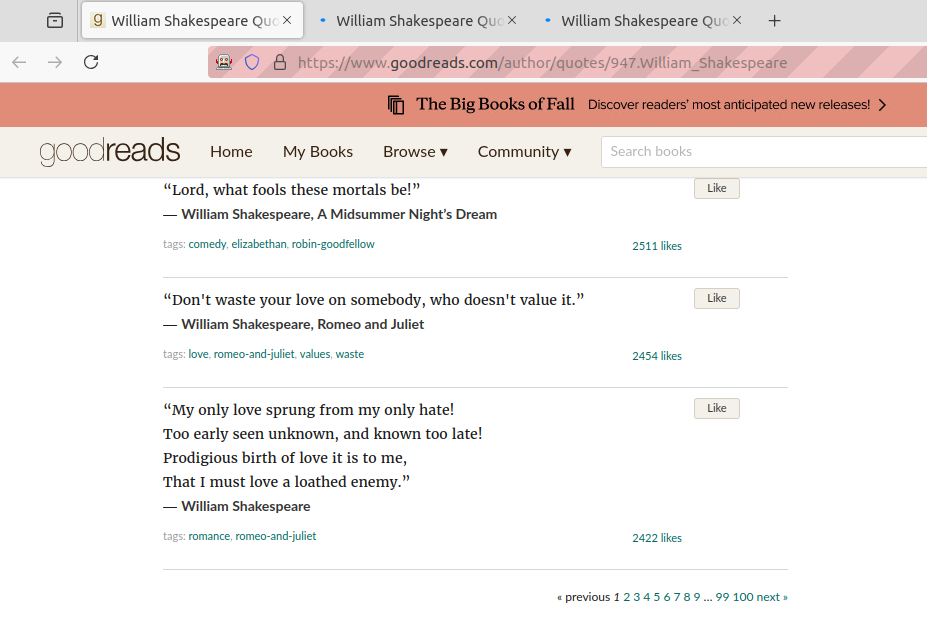This screenshot has height=623, width=927.
Task: Open the tracking protection shield icon
Action: pyautogui.click(x=252, y=62)
